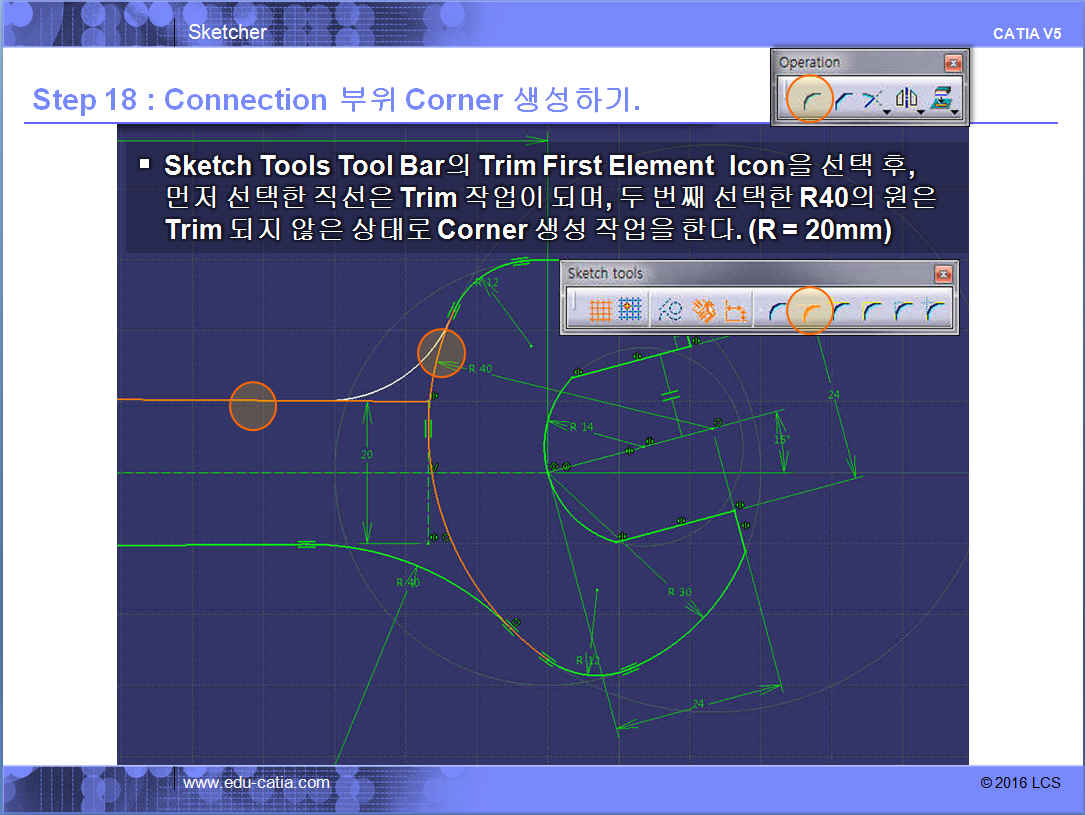Screen dimensions: 1085x815
Task: Choose the No Trim corner option
Action: click(x=842, y=311)
